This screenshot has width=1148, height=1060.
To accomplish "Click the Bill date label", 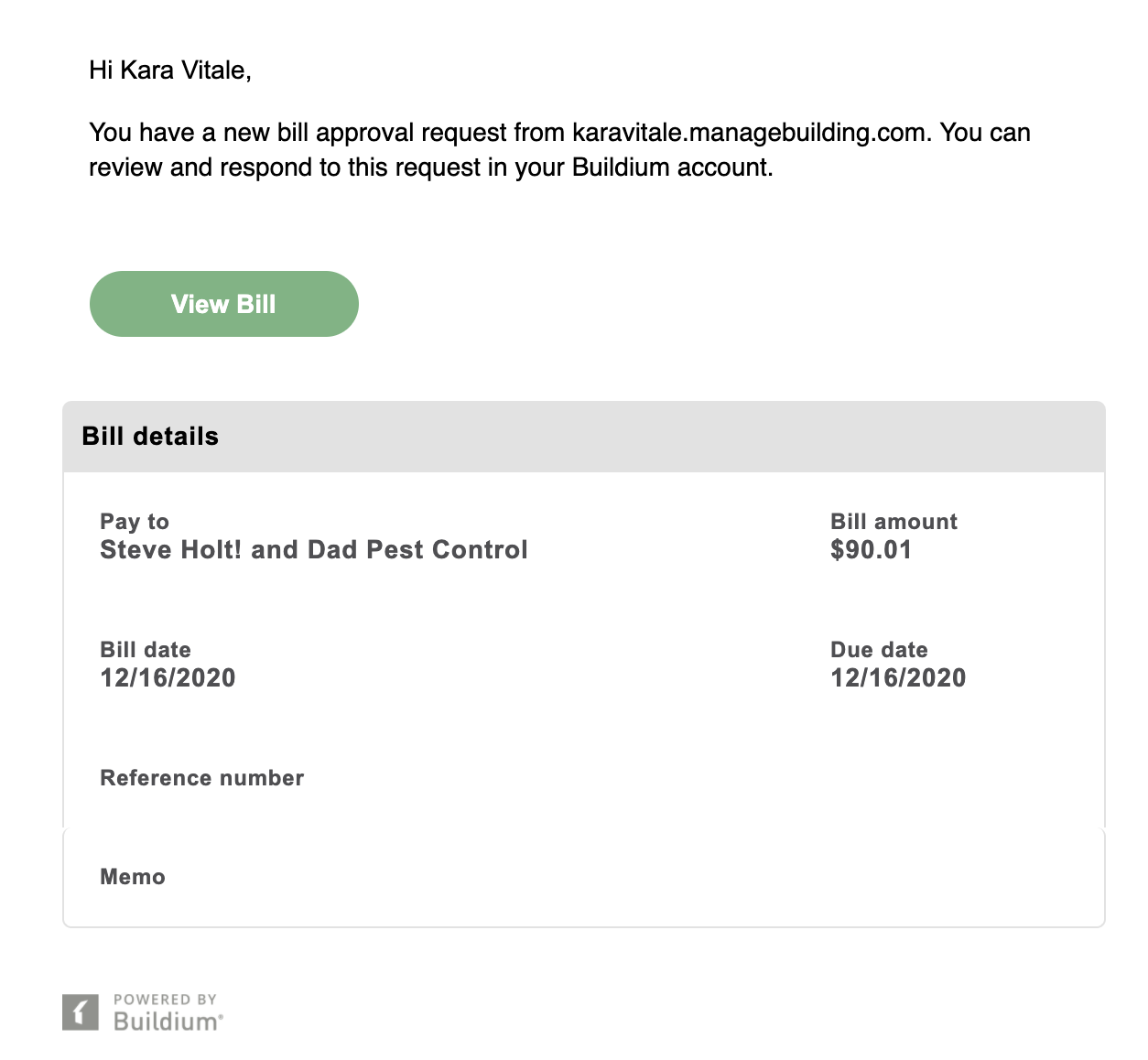I will (146, 650).
